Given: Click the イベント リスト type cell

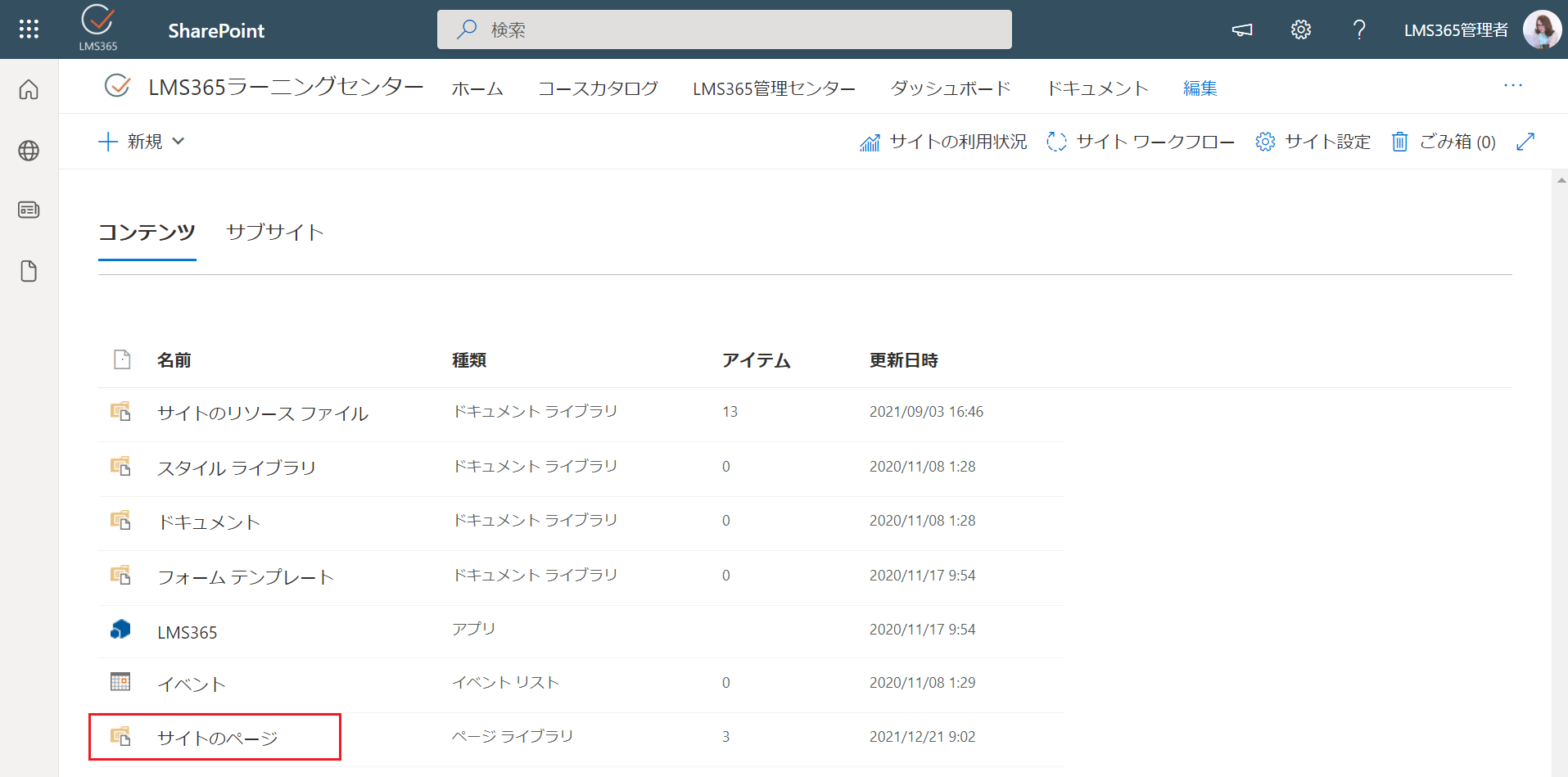Looking at the screenshot, I should 505,682.
